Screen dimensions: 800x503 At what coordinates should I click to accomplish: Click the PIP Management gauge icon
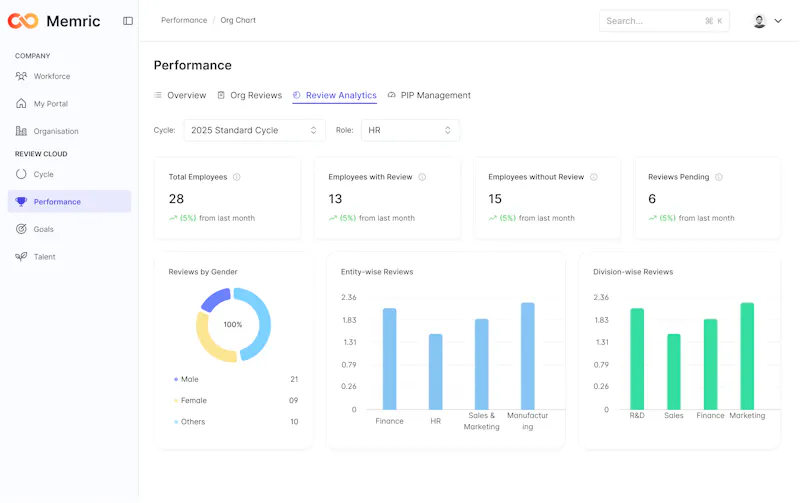(x=391, y=95)
